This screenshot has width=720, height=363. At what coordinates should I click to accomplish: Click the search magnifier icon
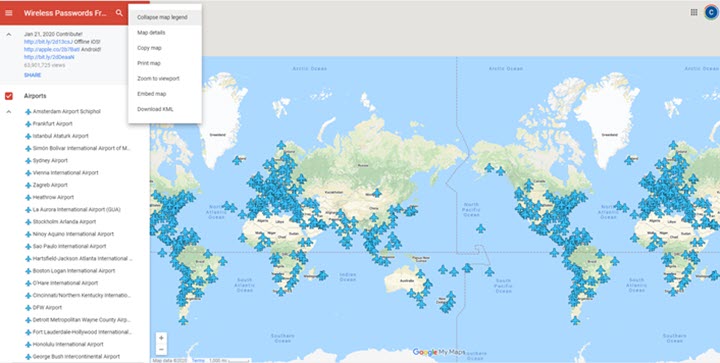coord(119,13)
